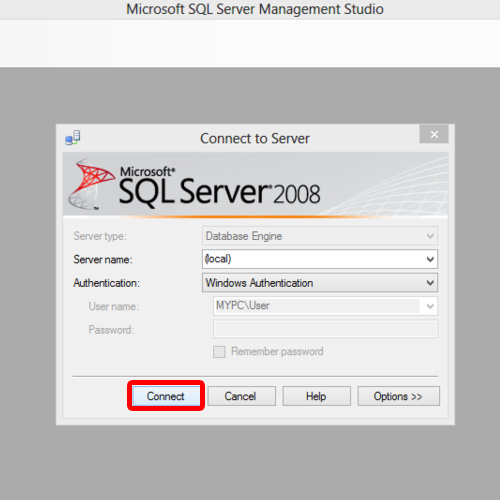Select the Windows Authentication combo box text
The height and width of the screenshot is (500, 500).
click(x=259, y=283)
